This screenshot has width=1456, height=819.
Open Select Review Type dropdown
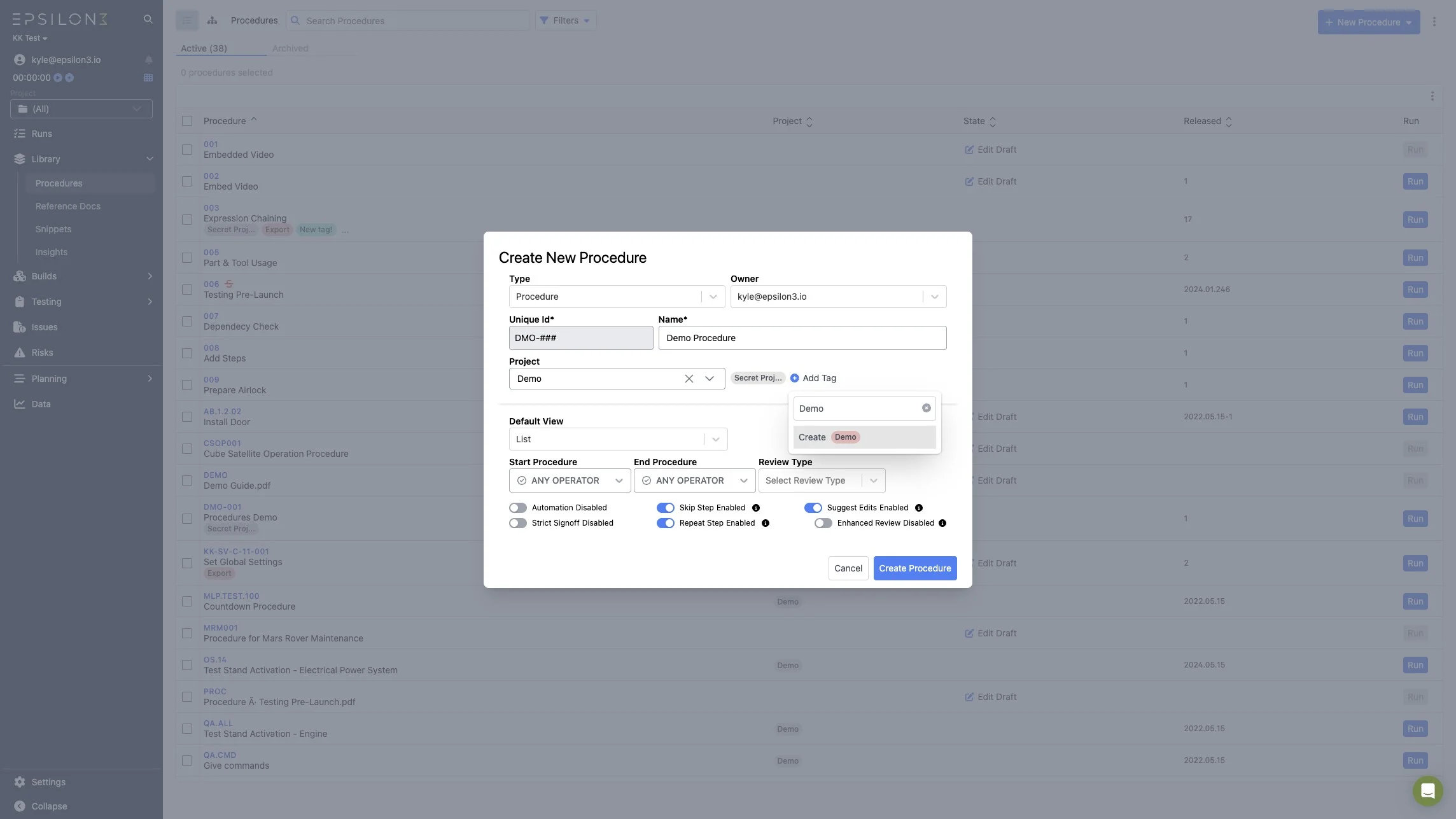[822, 480]
